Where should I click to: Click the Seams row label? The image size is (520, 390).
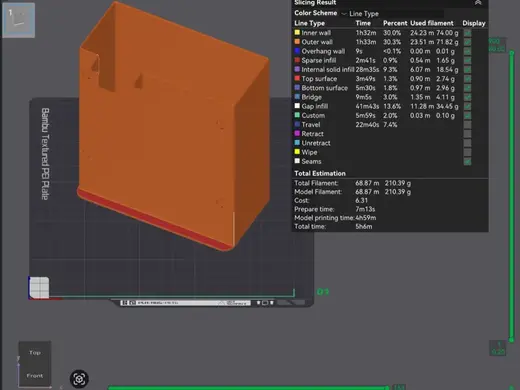tap(311, 161)
